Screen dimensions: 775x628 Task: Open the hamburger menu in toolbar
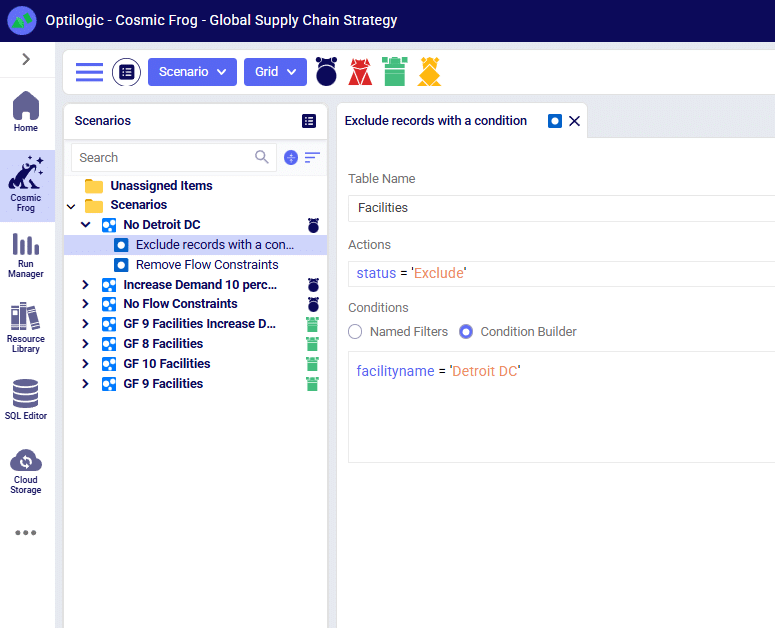[89, 72]
